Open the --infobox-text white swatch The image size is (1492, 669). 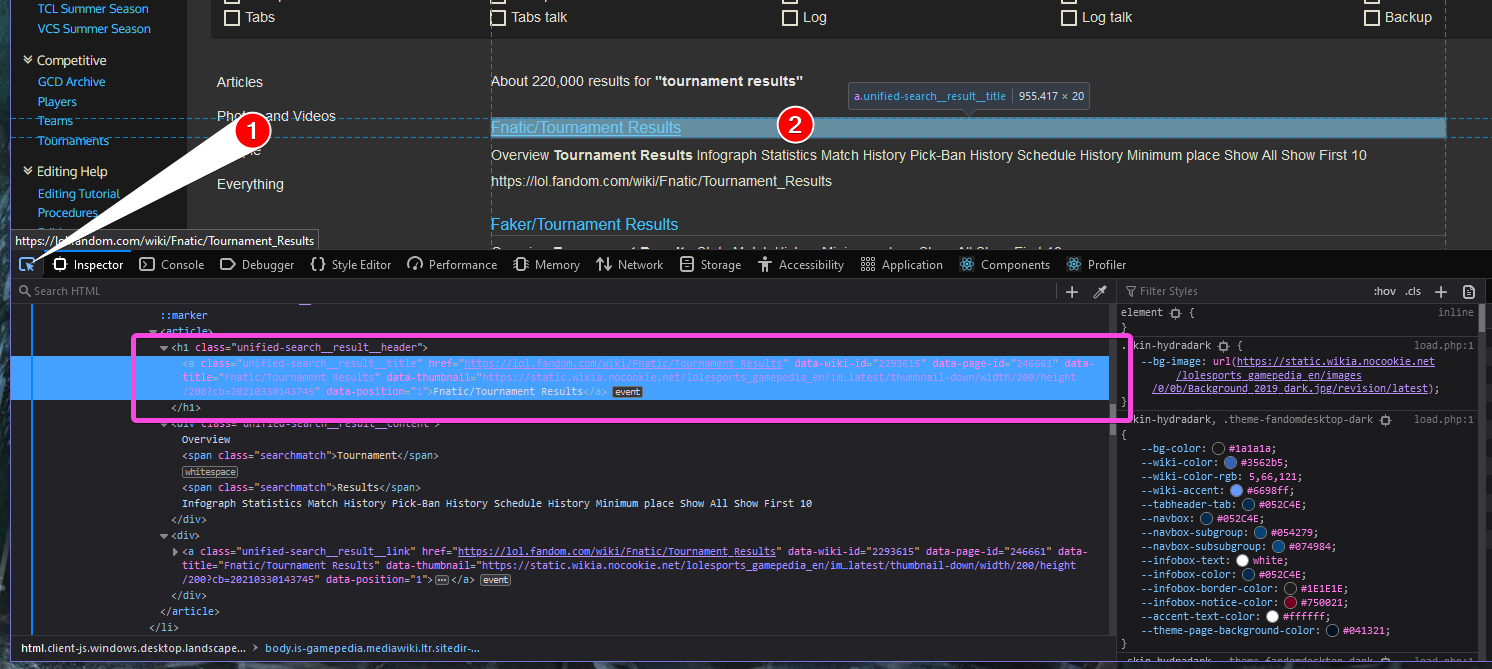1242,561
